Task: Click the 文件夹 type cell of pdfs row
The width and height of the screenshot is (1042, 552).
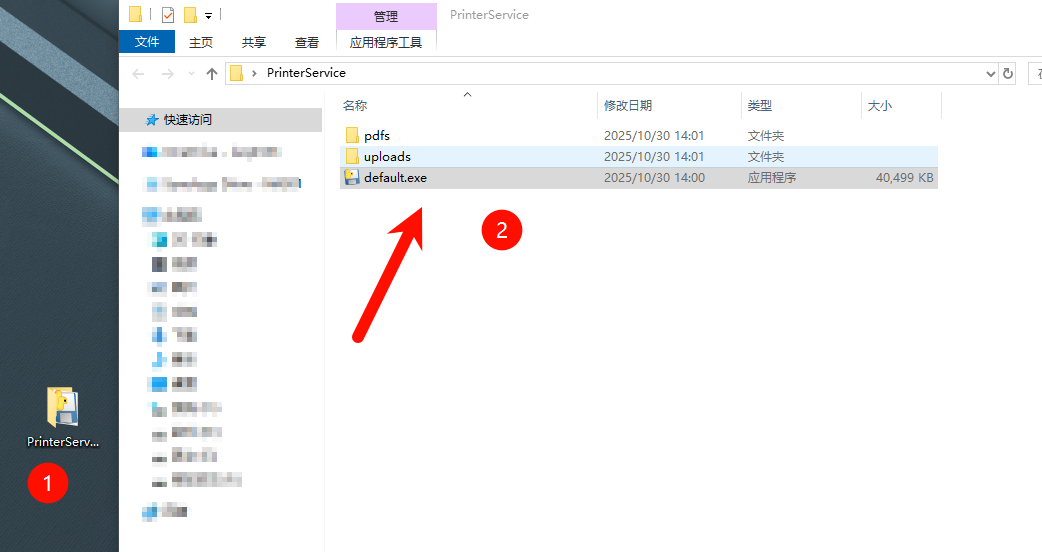Action: click(x=766, y=136)
